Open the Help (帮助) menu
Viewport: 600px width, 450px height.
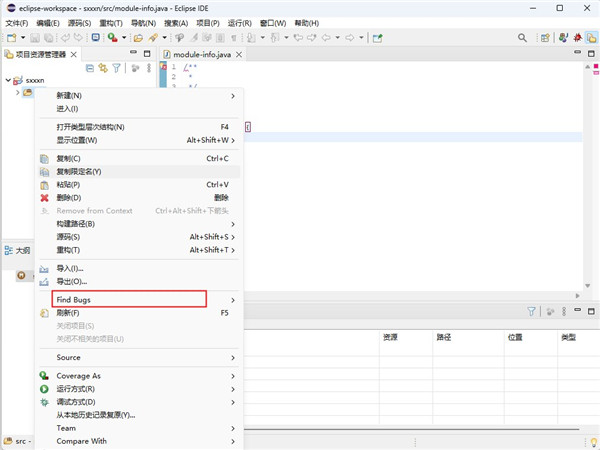[306, 23]
